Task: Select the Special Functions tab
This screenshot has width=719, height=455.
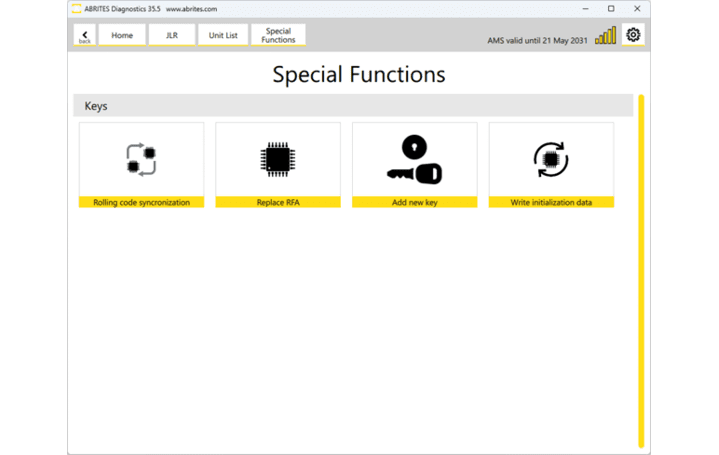Action: (x=278, y=35)
